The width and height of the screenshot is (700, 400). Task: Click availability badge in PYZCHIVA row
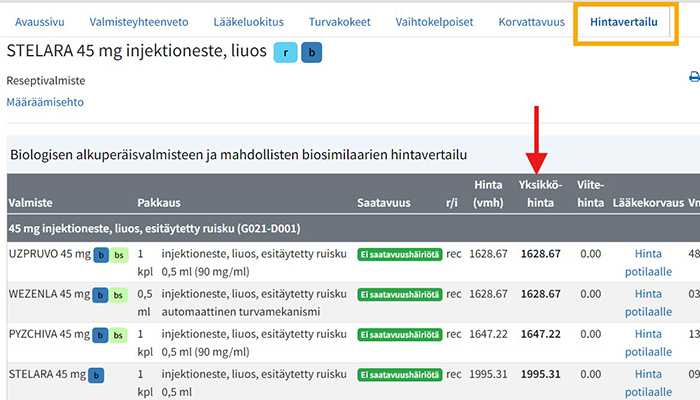(400, 335)
